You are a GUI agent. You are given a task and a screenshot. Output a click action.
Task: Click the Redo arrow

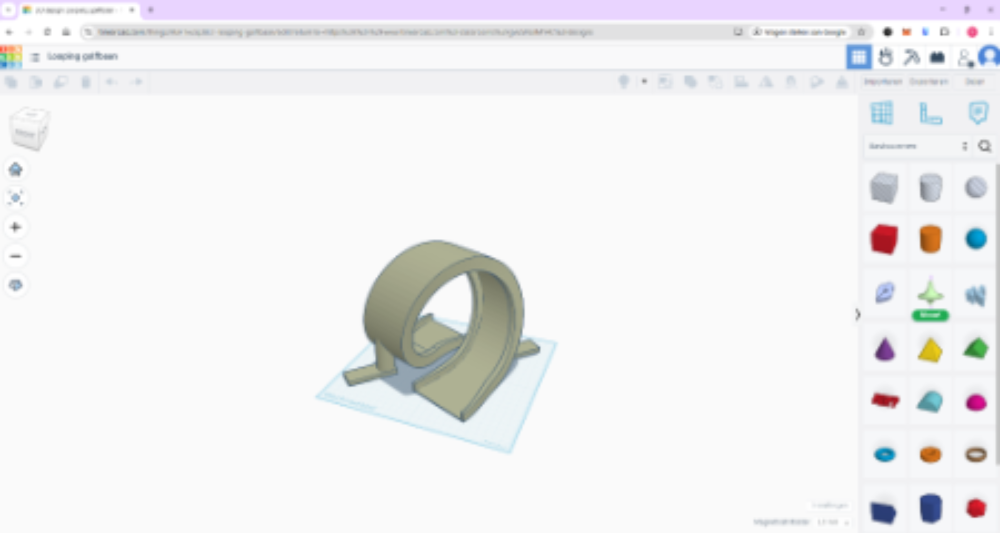136,82
